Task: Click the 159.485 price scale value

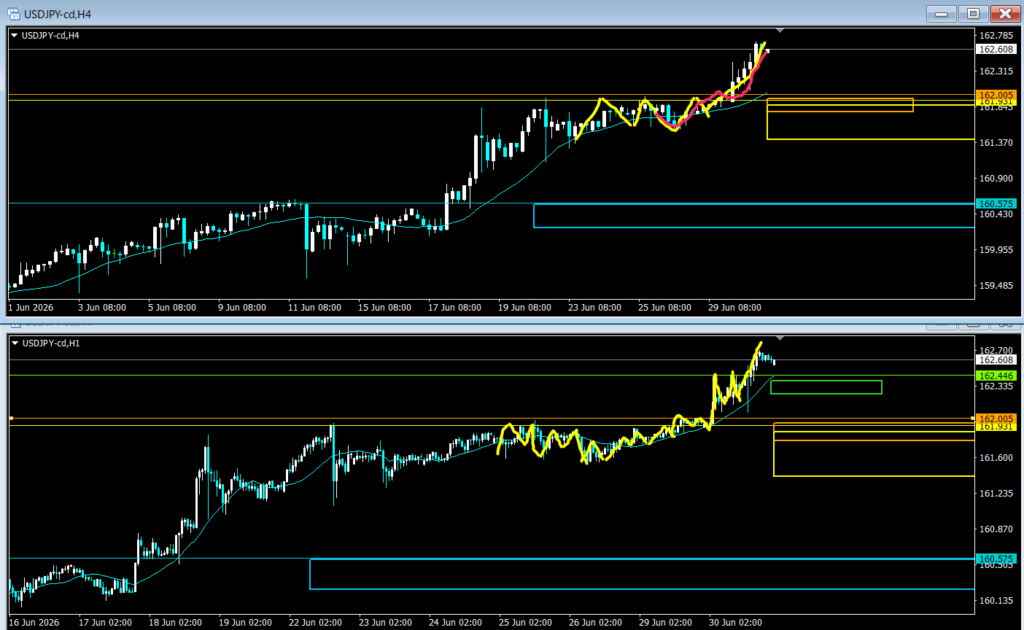Action: (997, 285)
